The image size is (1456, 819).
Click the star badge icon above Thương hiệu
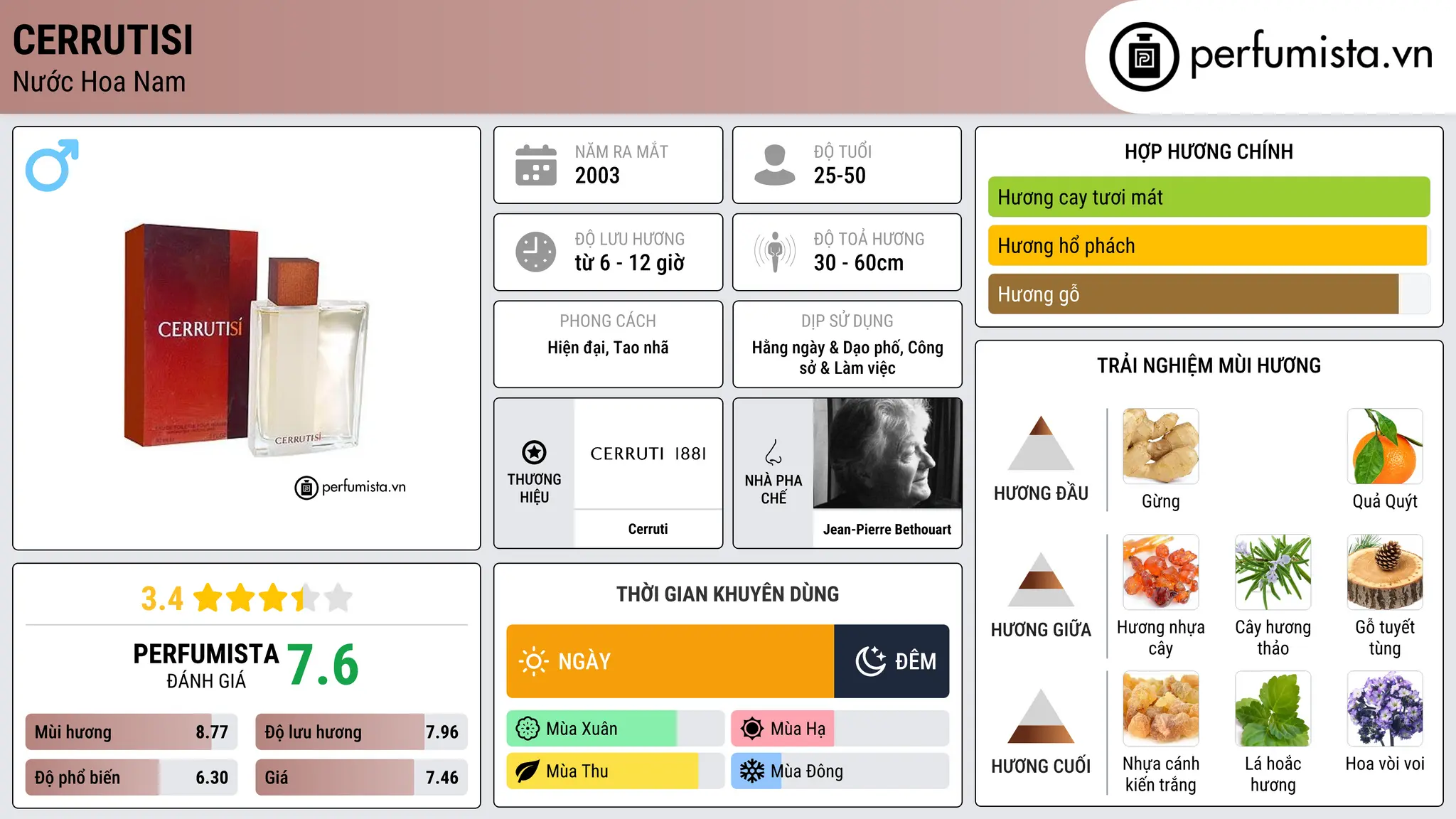[535, 452]
